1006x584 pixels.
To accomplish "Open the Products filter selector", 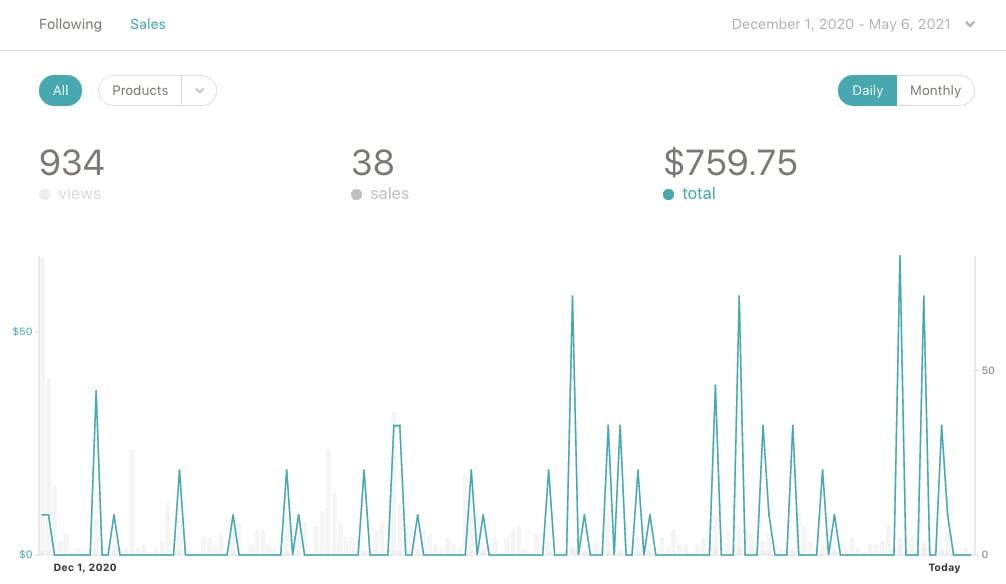I will (140, 90).
